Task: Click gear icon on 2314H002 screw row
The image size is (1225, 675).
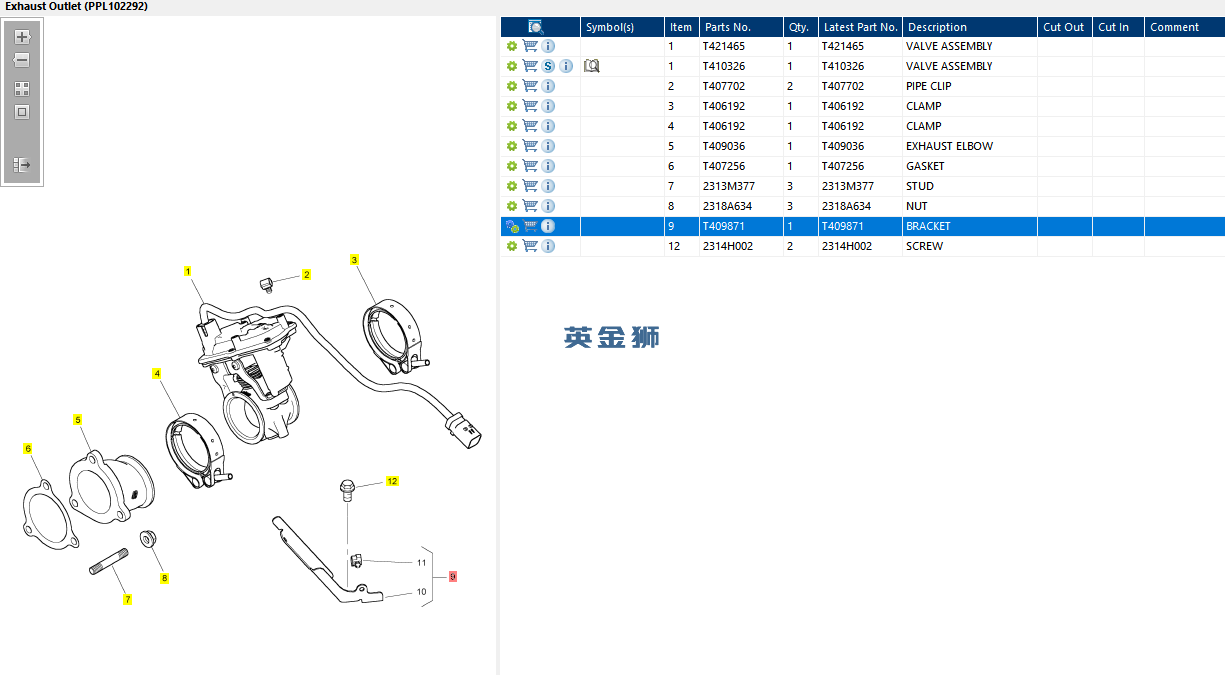Action: coord(512,246)
